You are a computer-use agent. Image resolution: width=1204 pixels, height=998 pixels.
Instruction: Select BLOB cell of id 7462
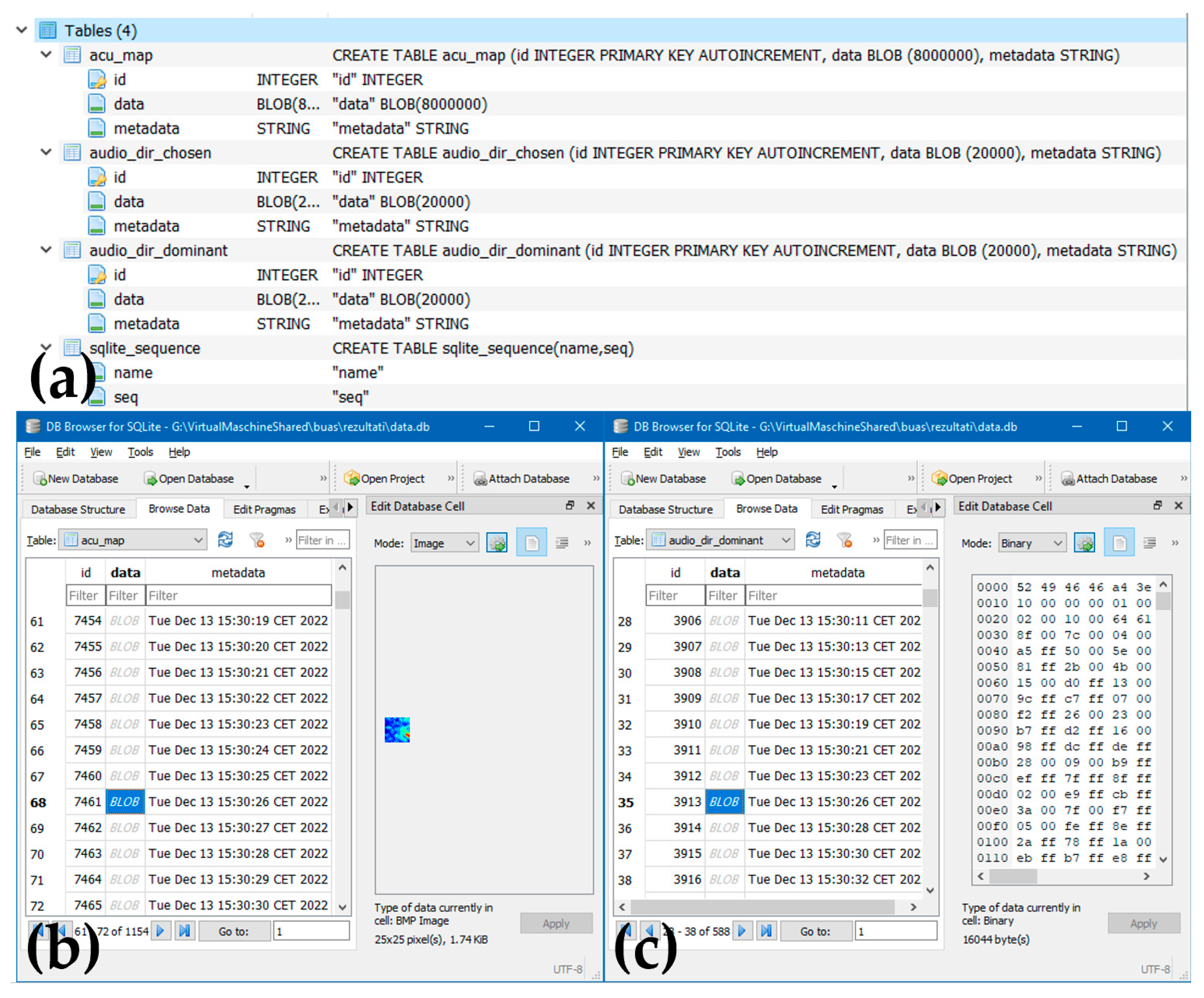pos(124,828)
